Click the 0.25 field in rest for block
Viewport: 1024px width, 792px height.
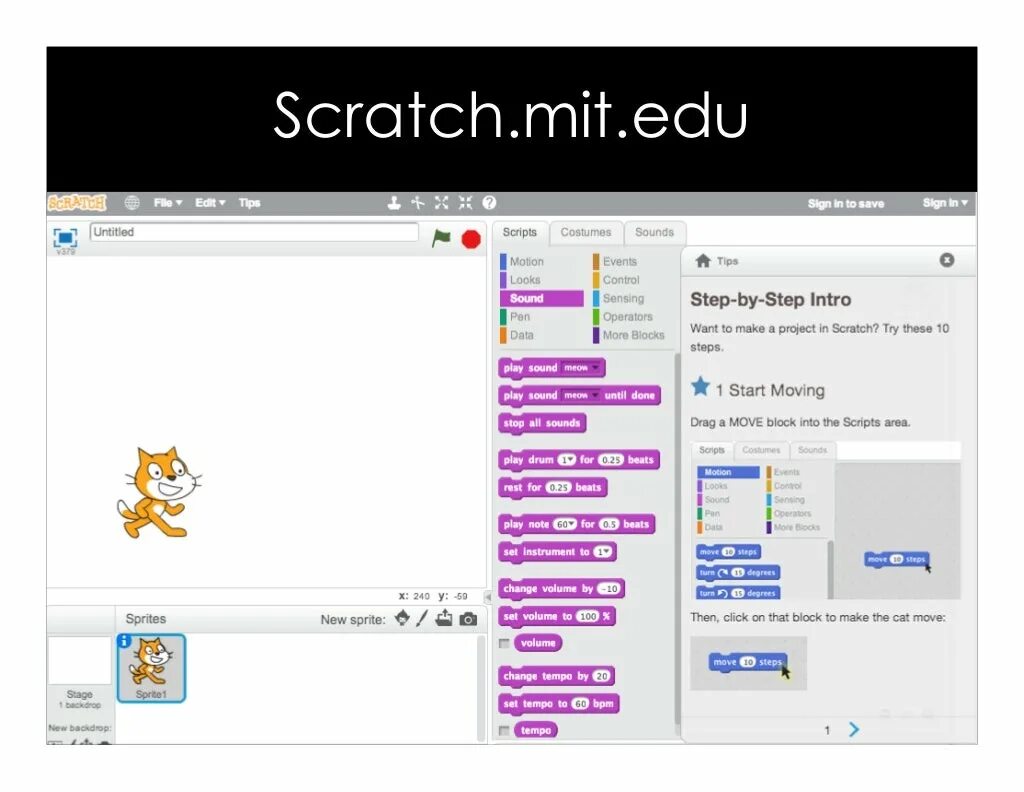click(558, 488)
